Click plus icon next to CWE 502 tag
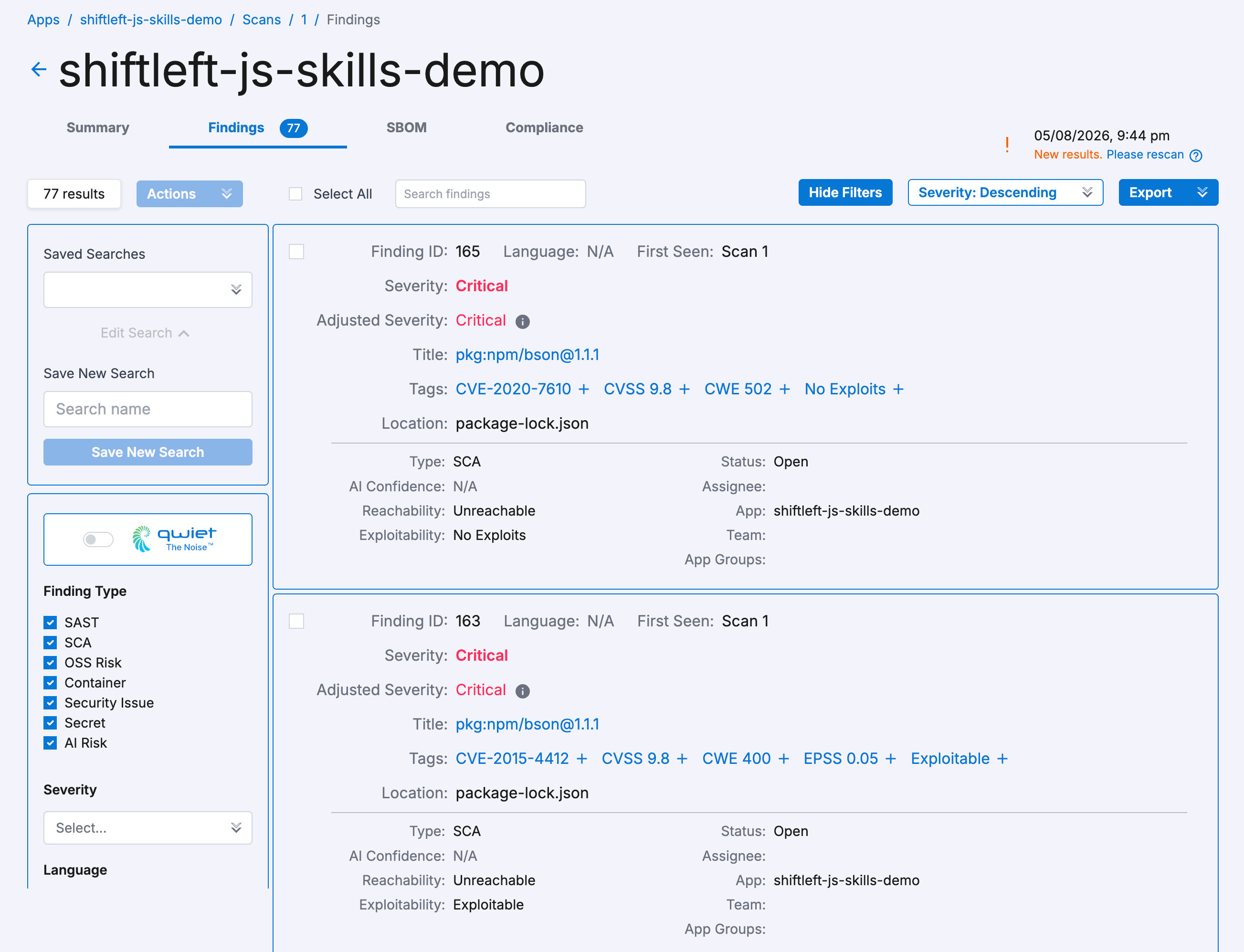Image resolution: width=1244 pixels, height=952 pixels. pyautogui.click(x=785, y=389)
